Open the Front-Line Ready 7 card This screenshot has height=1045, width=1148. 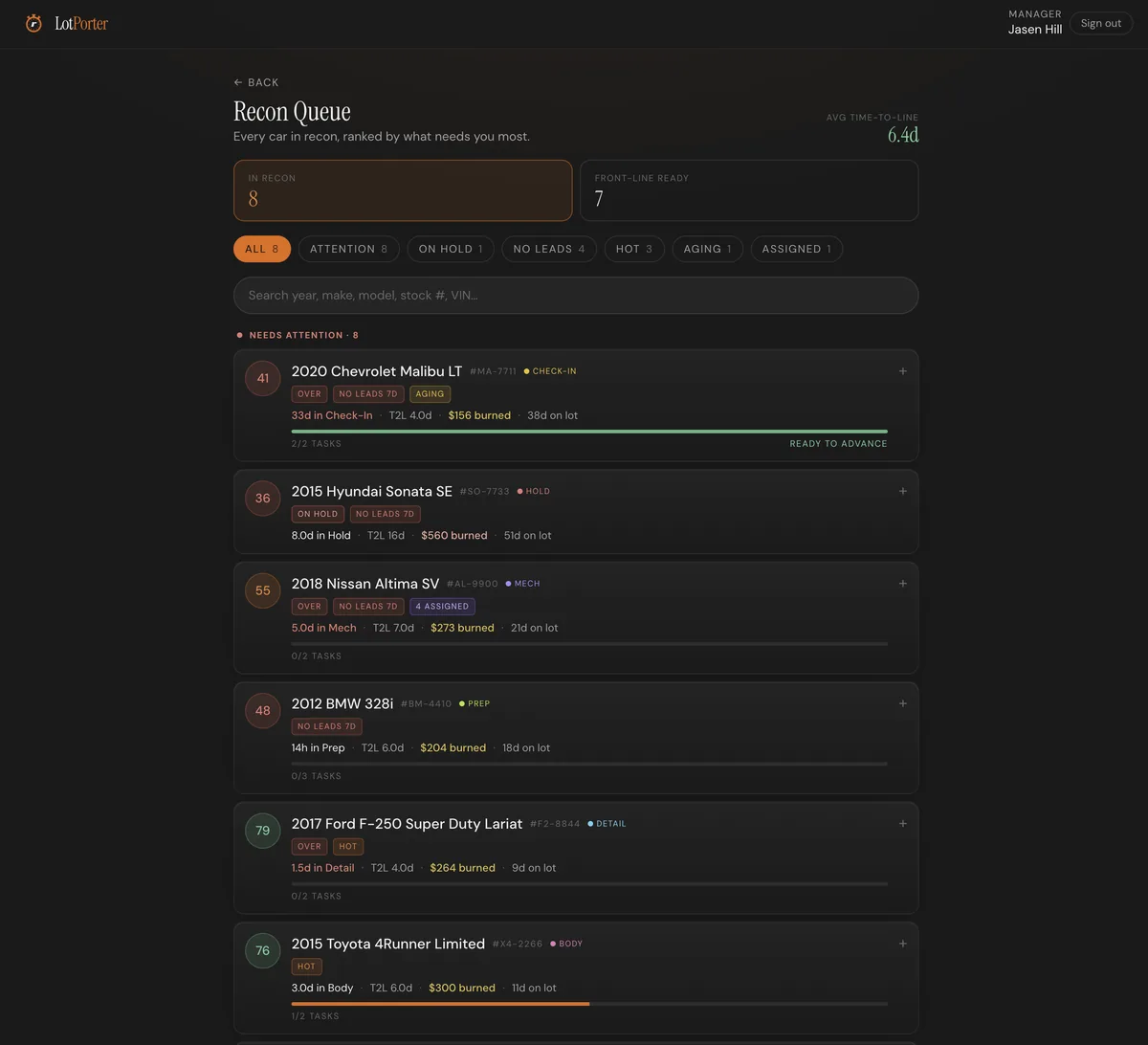pyautogui.click(x=749, y=190)
